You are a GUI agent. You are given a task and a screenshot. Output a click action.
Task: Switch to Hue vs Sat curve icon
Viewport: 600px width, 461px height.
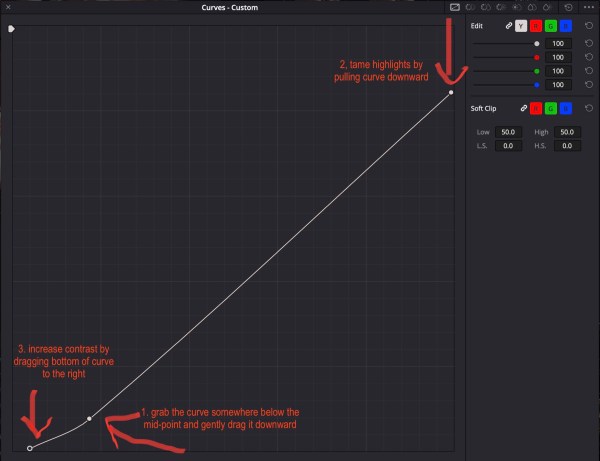coord(486,7)
